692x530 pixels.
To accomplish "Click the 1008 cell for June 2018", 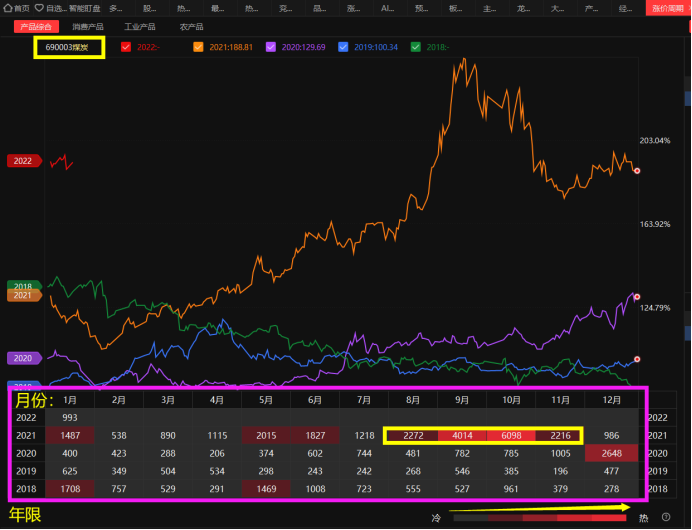I will [315, 489].
